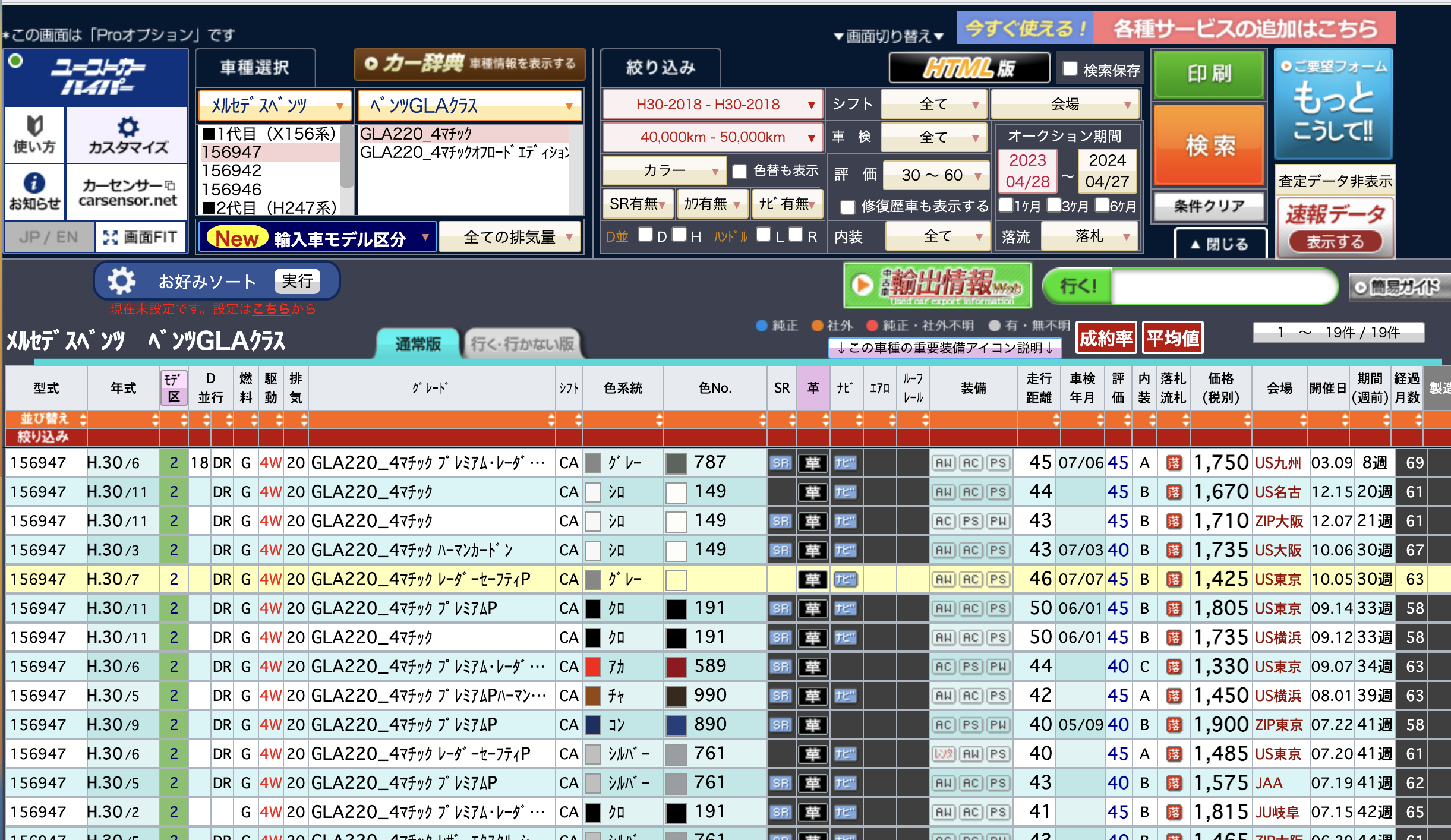This screenshot has width=1451, height=840.
Task: Click the ナビ icon in the 1,575 row
Action: (844, 783)
